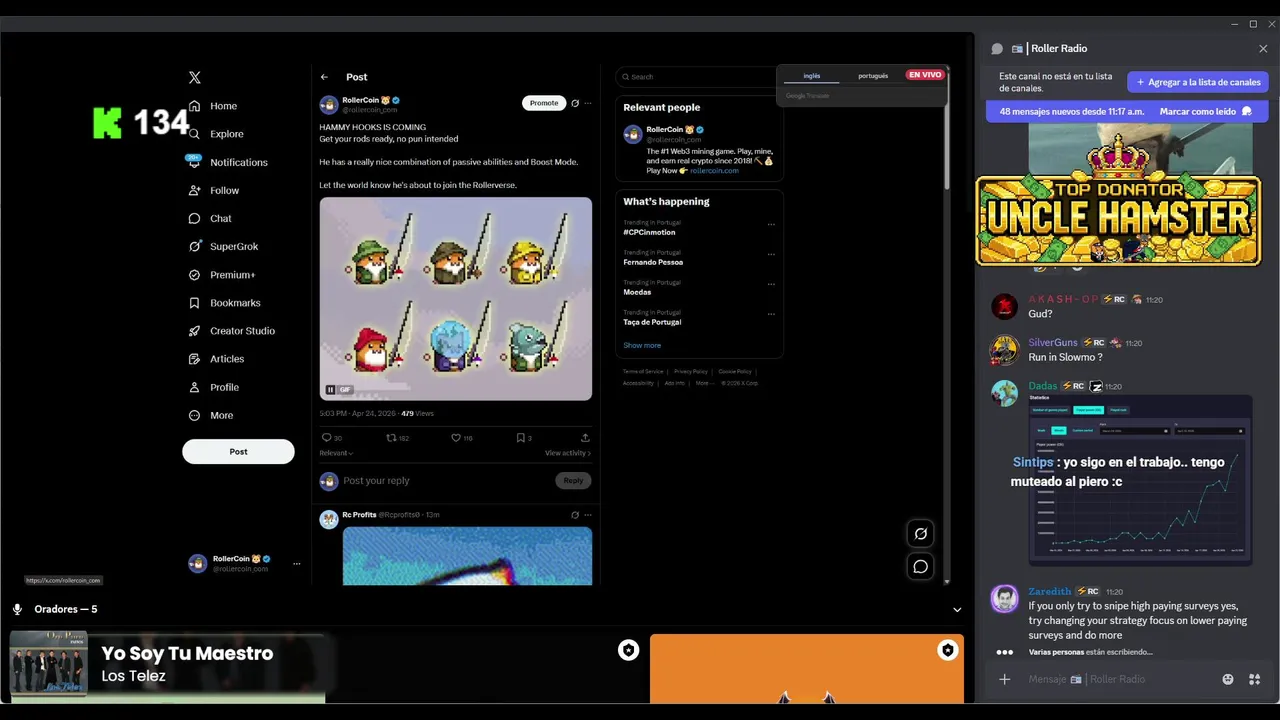This screenshot has width=1280, height=720.
Task: Open Moedas trend options dots
Action: pos(771,284)
